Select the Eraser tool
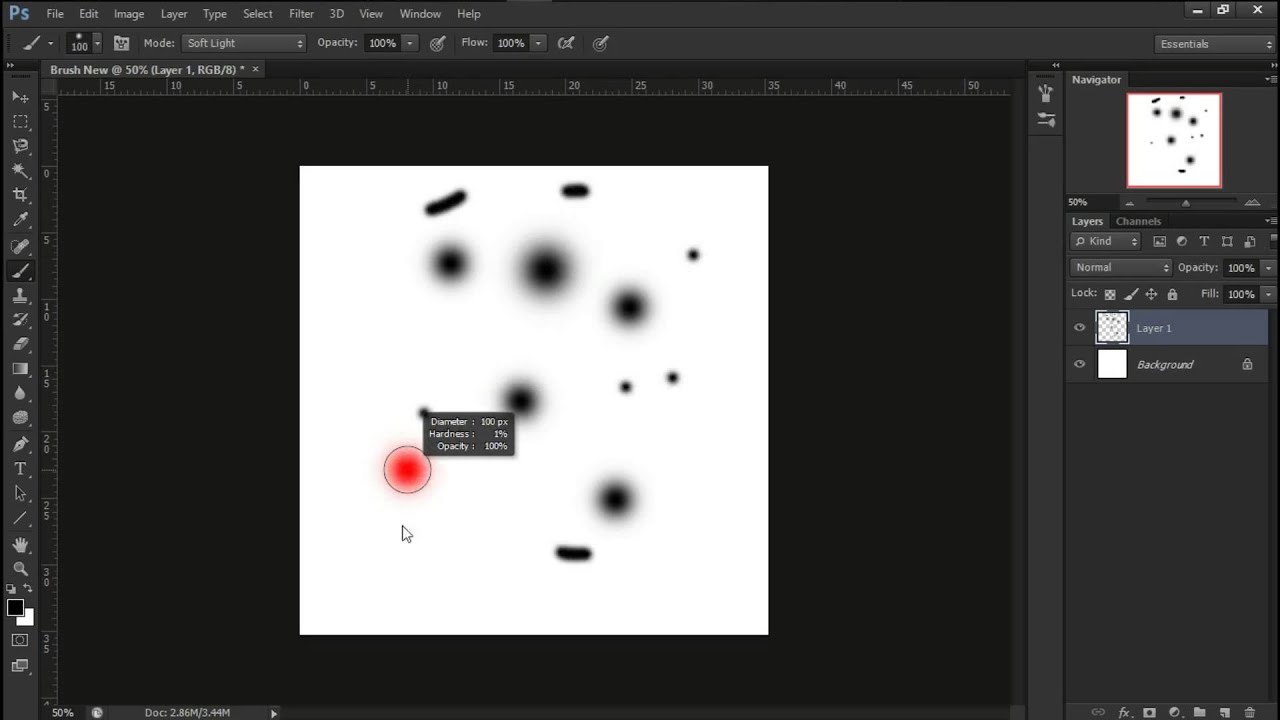The width and height of the screenshot is (1280, 720). tap(20, 344)
